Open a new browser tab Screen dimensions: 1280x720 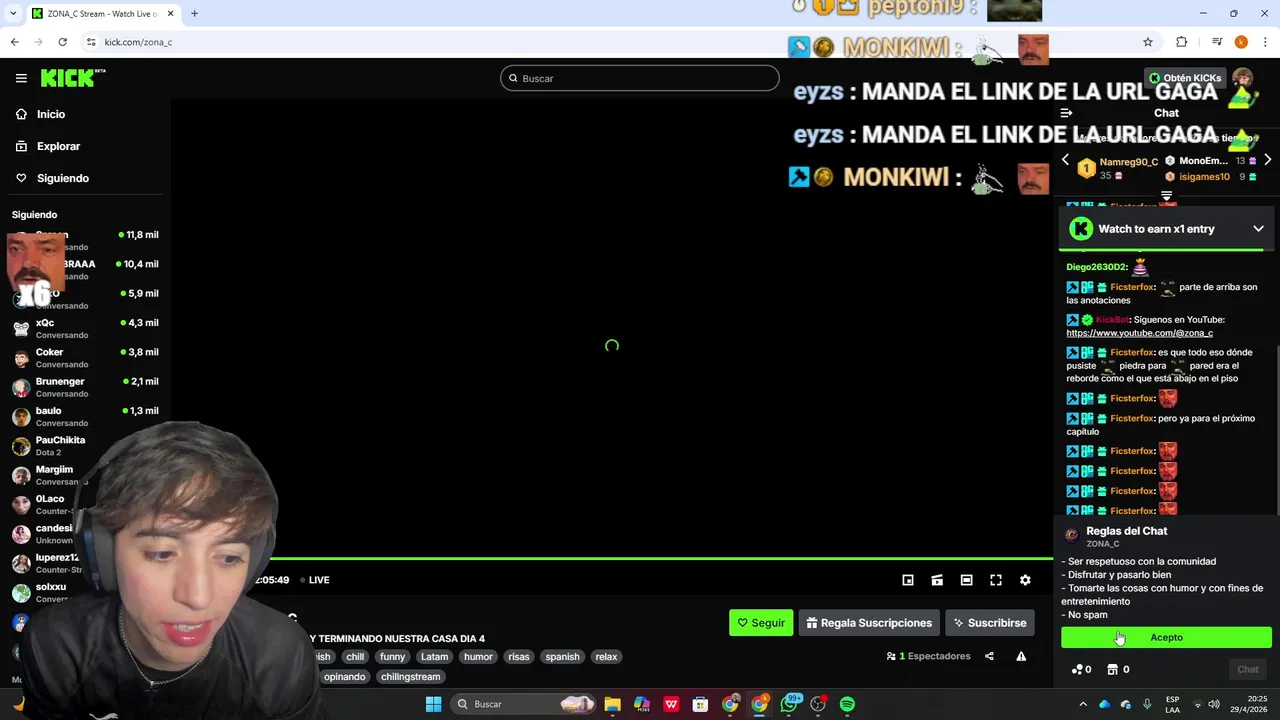pos(194,13)
